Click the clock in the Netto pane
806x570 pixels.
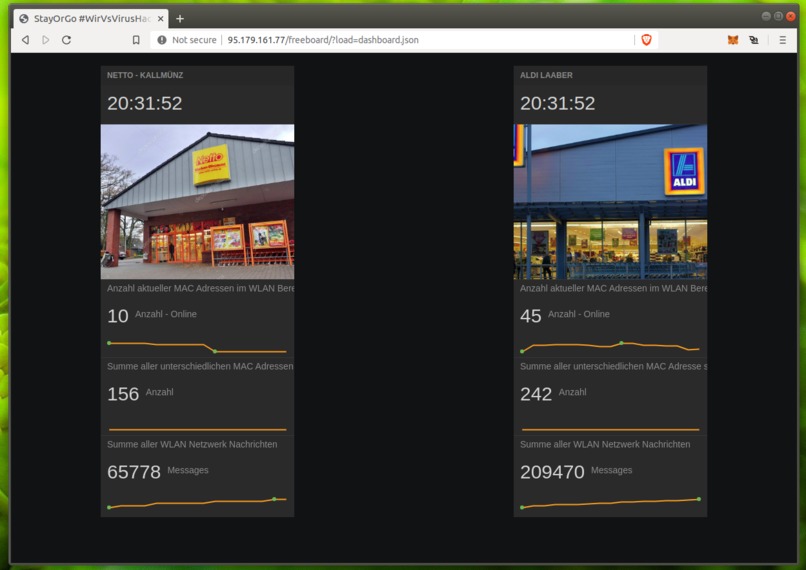coord(144,103)
